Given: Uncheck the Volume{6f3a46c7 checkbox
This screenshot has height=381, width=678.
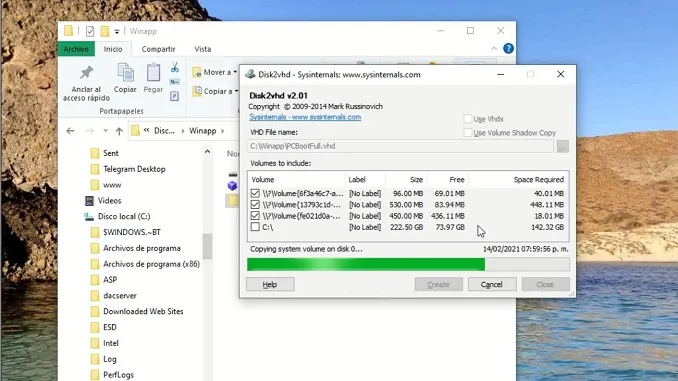Looking at the screenshot, I should pyautogui.click(x=255, y=193).
